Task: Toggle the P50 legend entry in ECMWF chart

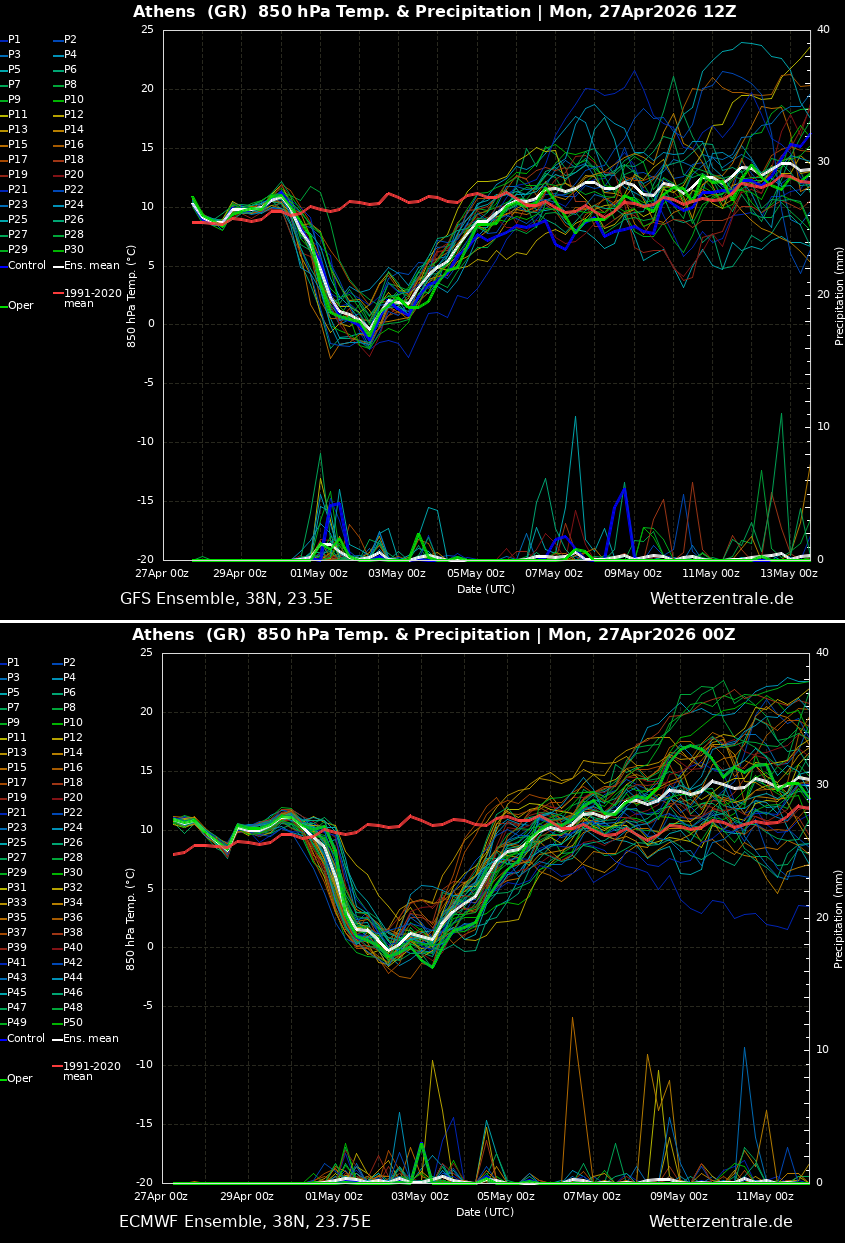Action: (73, 1023)
